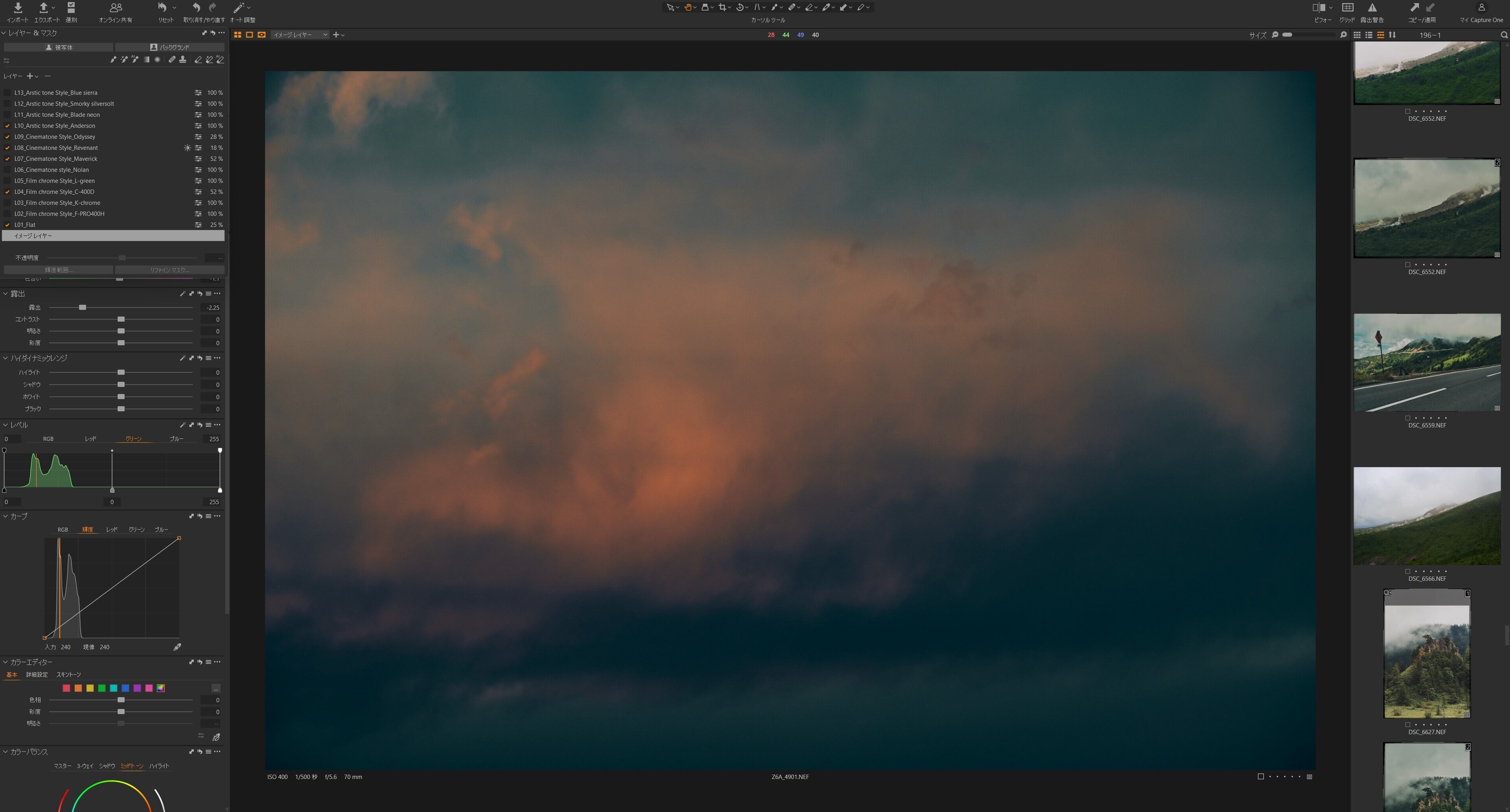1510x812 pixels.
Task: Collapse the Levels tool panel
Action: point(5,425)
